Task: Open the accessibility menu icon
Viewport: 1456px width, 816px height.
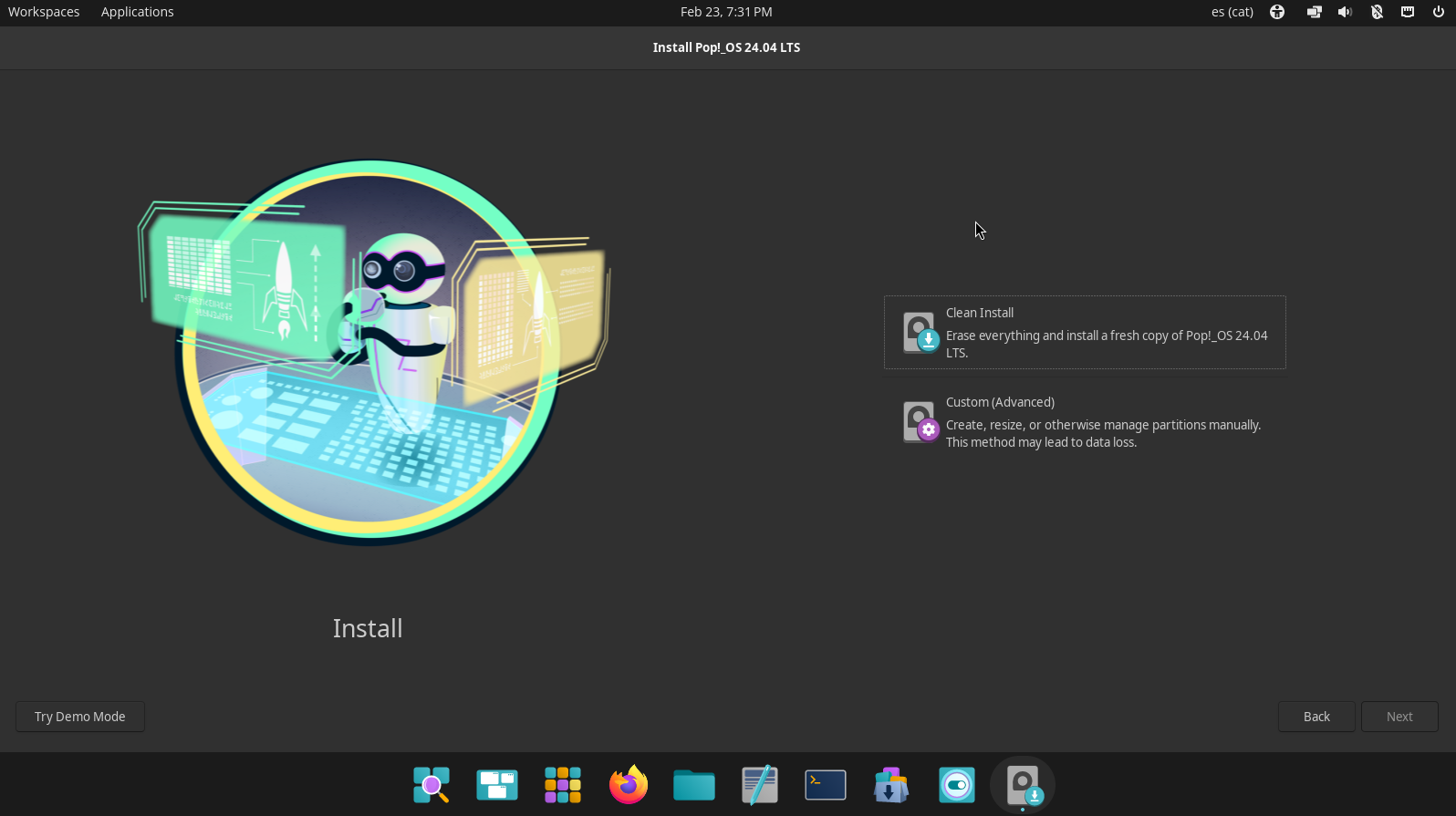Action: [x=1277, y=12]
